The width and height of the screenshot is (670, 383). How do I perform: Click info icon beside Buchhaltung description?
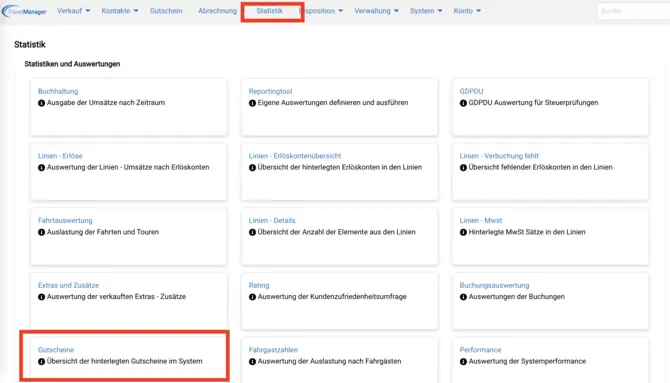(x=41, y=103)
